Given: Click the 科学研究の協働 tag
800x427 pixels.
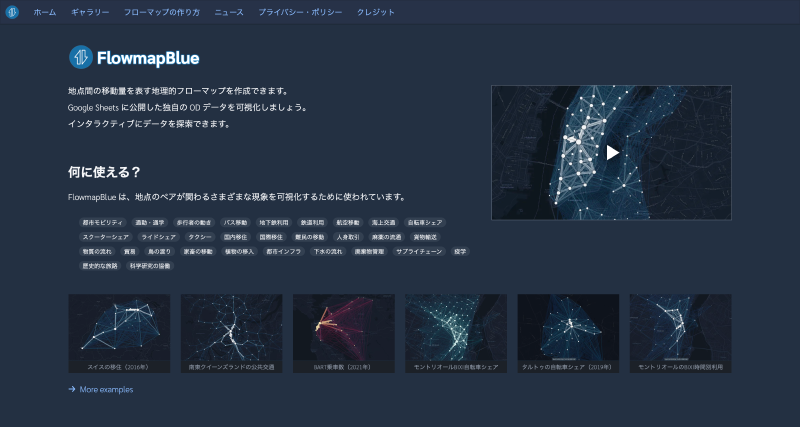Looking at the screenshot, I should point(150,266).
